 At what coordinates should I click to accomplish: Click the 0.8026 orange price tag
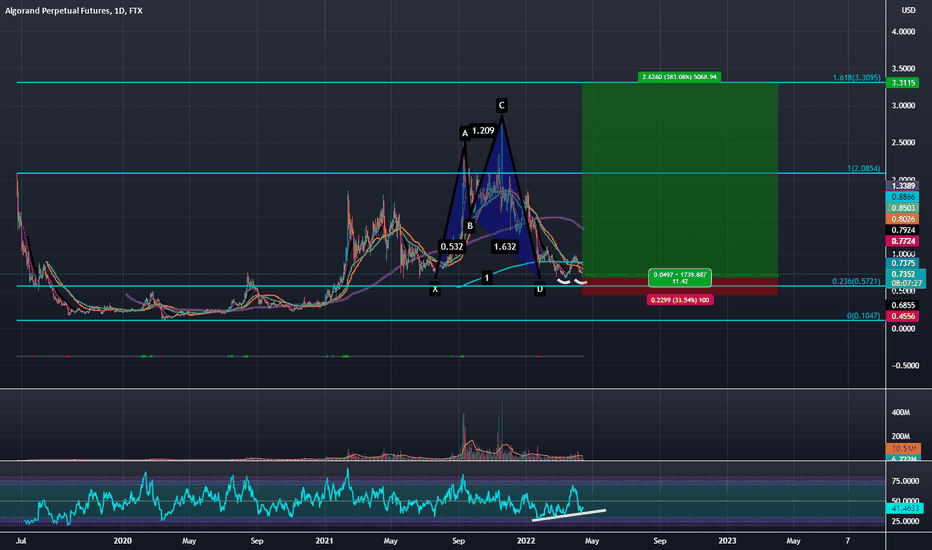902,219
